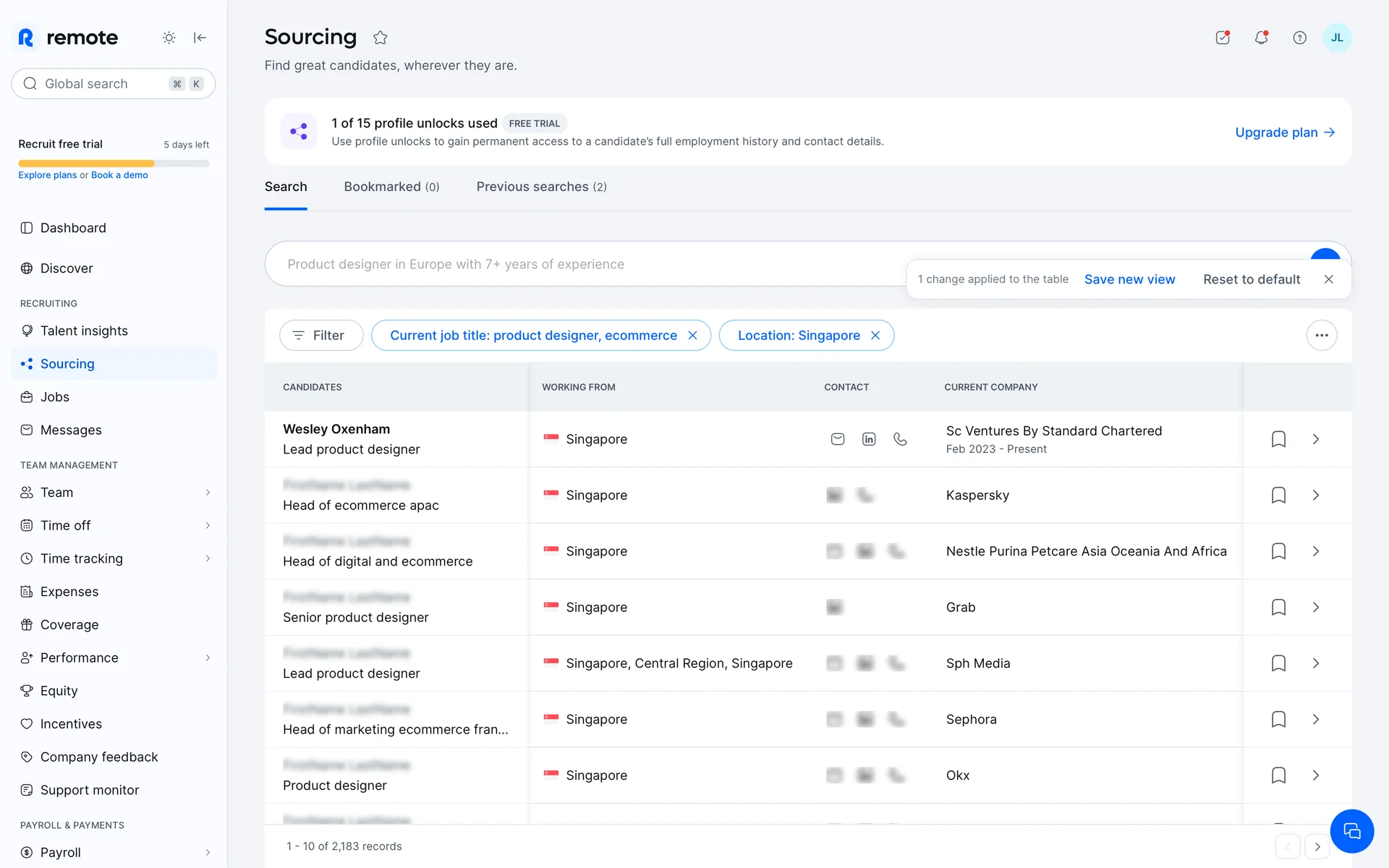Open the notifications bell

pos(1261,38)
